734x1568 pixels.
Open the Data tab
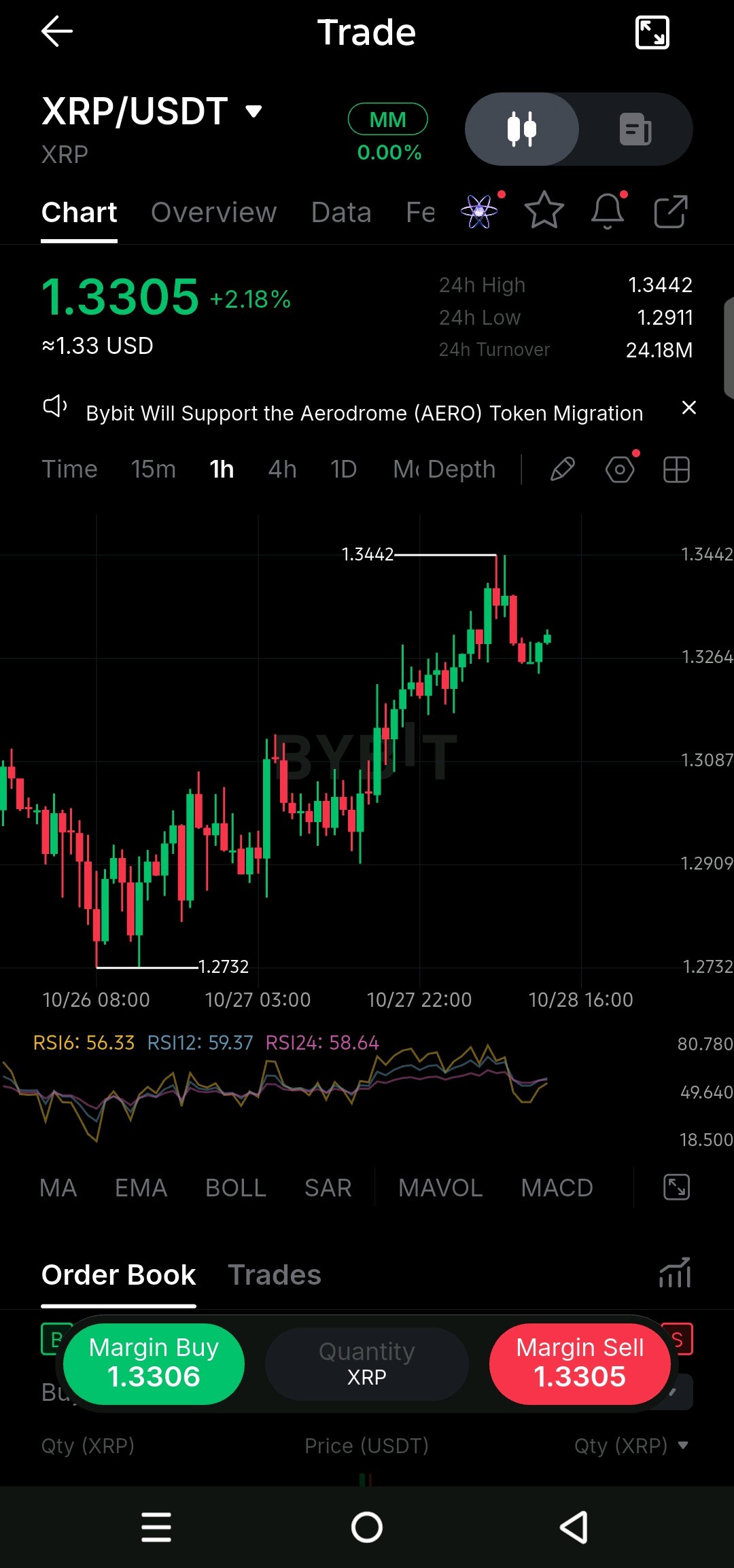tap(341, 213)
